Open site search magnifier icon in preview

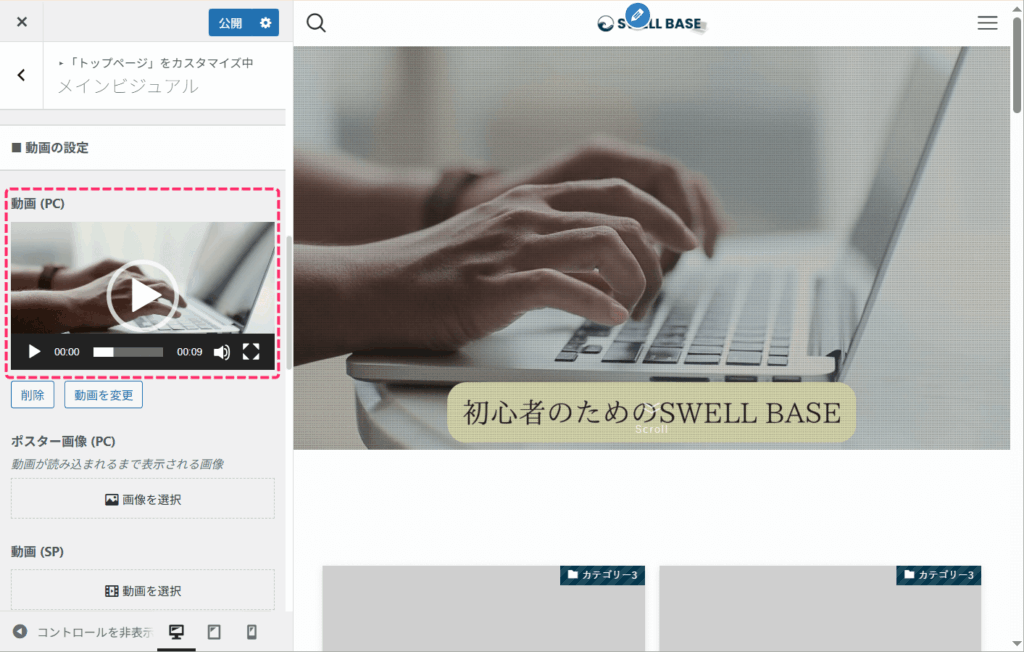point(316,23)
